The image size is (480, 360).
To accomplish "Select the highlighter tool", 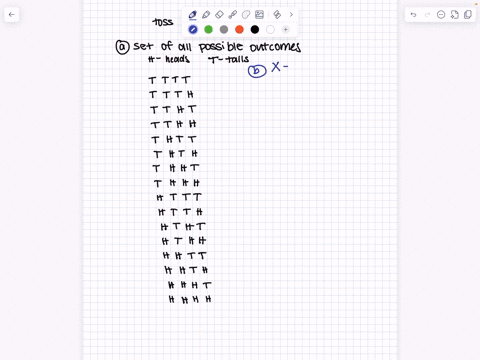I will tap(206, 15).
